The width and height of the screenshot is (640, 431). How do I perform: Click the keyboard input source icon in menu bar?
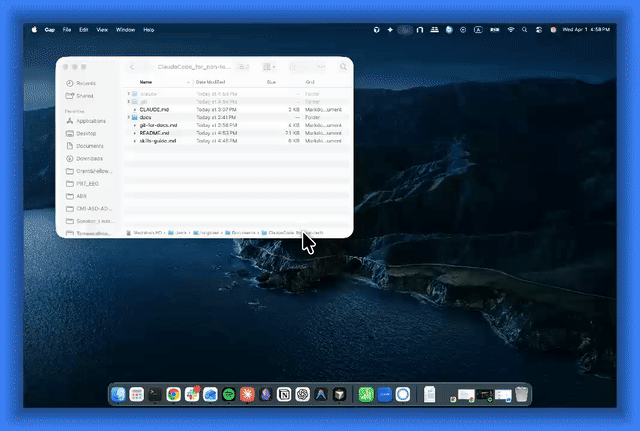[478, 30]
